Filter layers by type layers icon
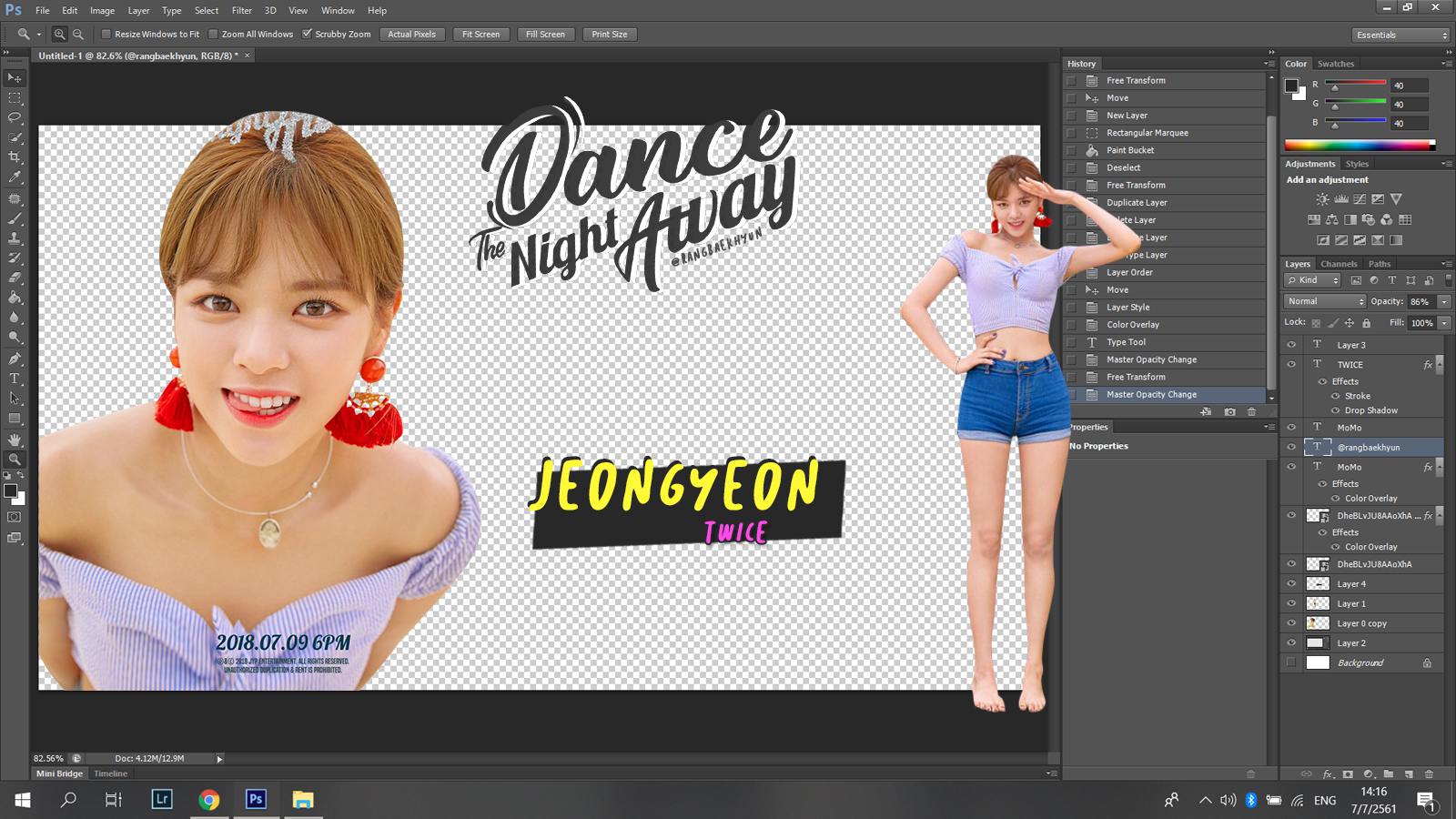Screen dimensions: 1456x819 (1391, 280)
